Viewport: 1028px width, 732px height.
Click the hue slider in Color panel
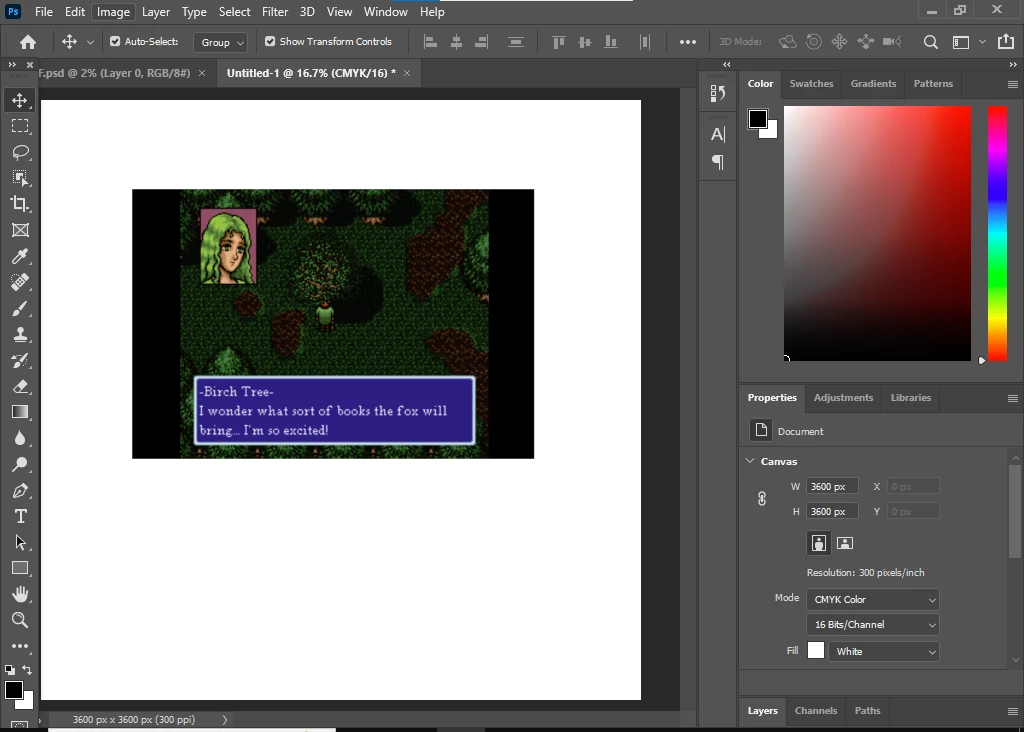[997, 233]
